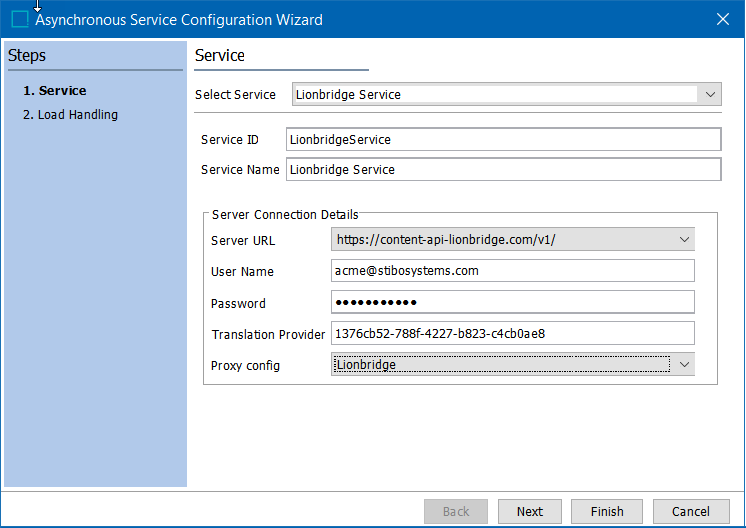Click the User Name field
The width and height of the screenshot is (746, 528).
[x=513, y=271]
